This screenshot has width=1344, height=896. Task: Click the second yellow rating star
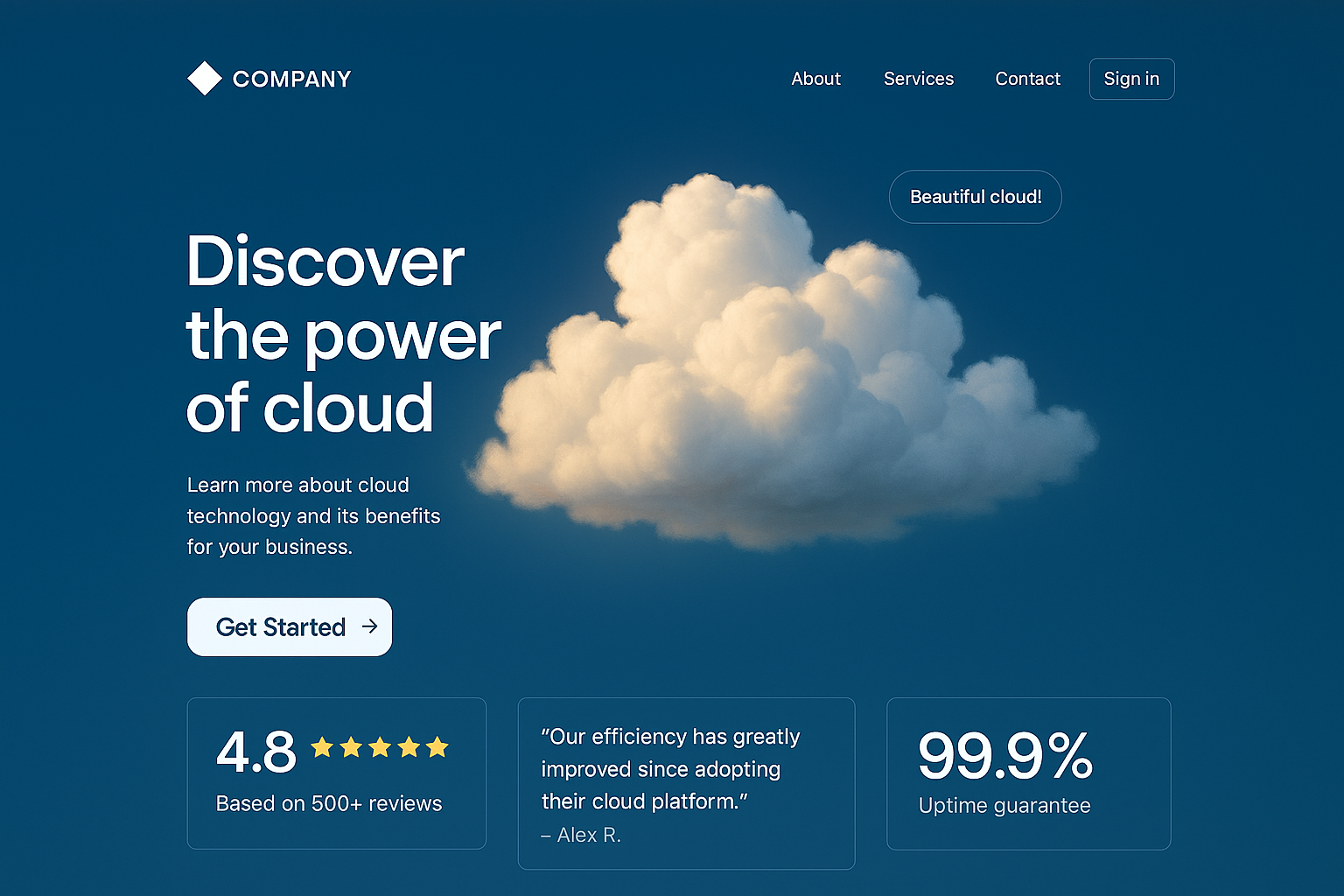pos(351,747)
